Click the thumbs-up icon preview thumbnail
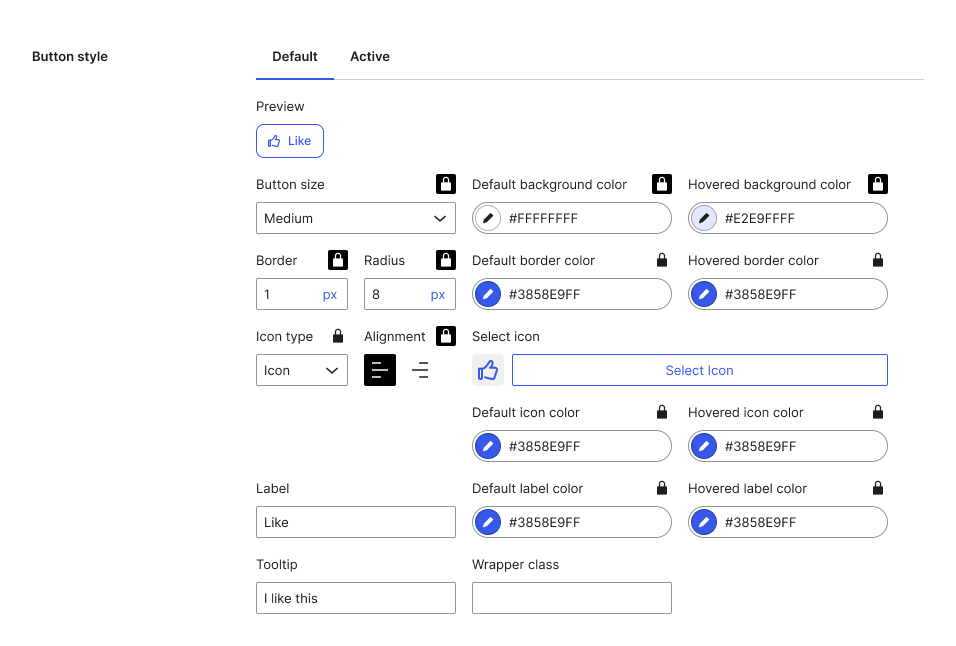 pyautogui.click(x=488, y=370)
